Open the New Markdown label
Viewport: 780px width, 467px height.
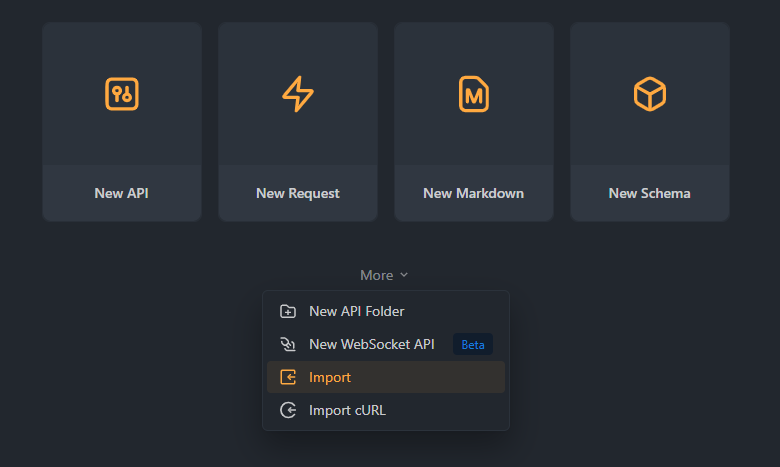tap(474, 193)
